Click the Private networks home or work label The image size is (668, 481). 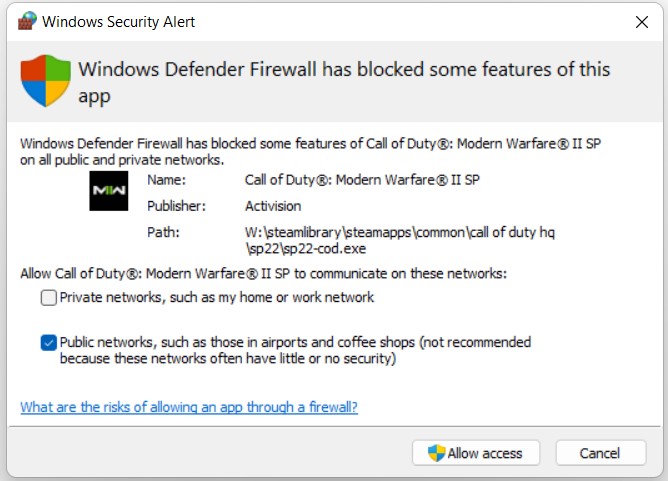coord(217,297)
